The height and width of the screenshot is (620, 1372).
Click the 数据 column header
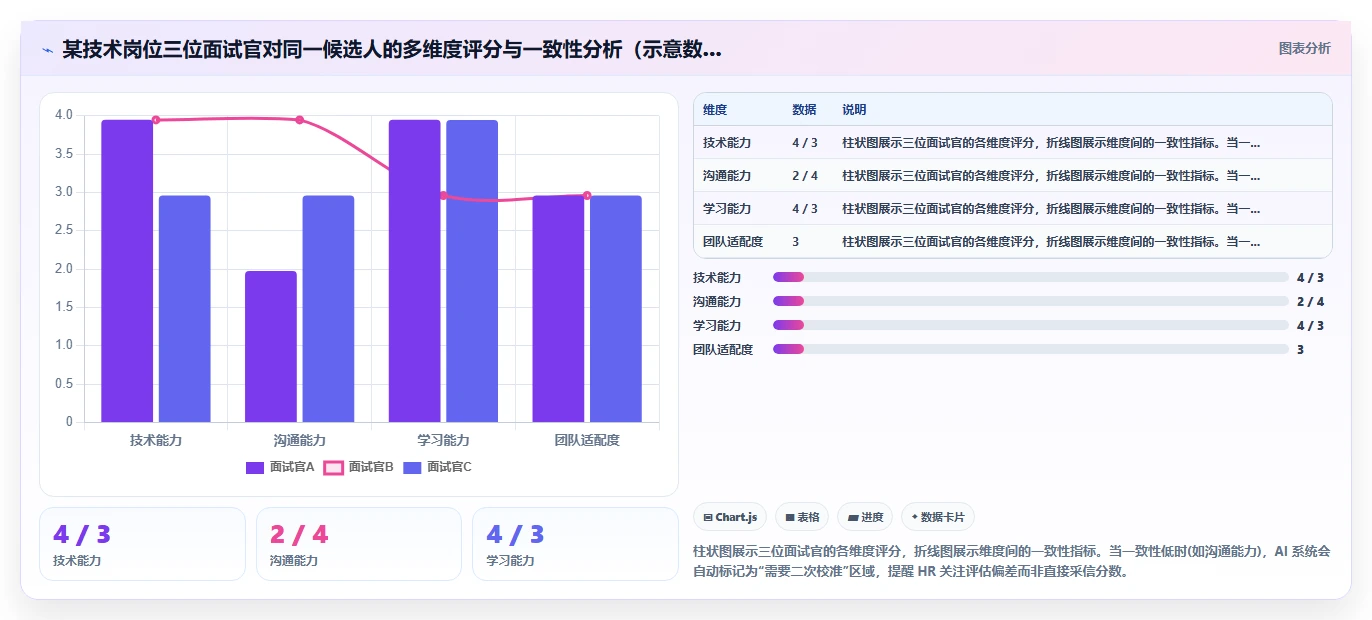coord(804,109)
